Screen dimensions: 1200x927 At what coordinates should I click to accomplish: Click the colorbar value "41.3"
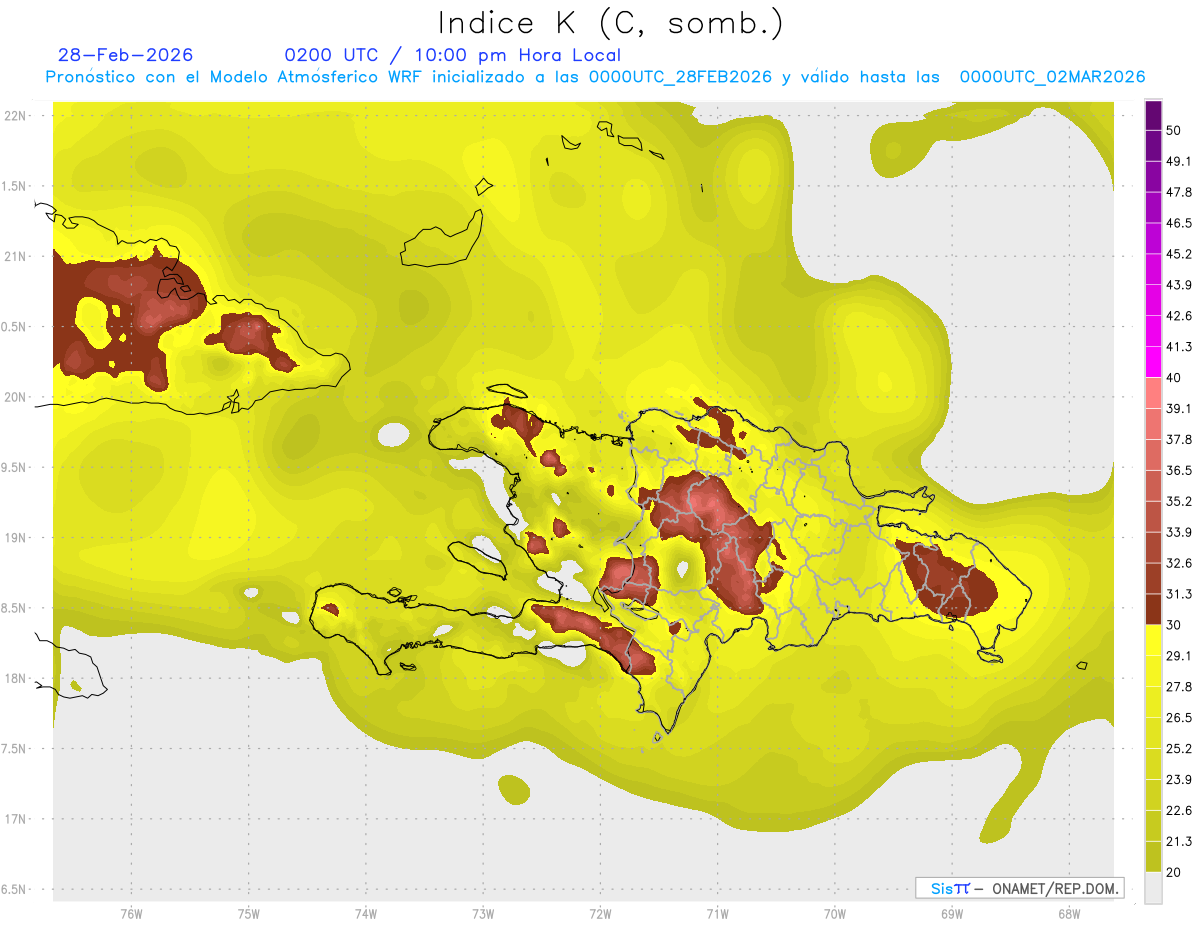pos(1179,347)
